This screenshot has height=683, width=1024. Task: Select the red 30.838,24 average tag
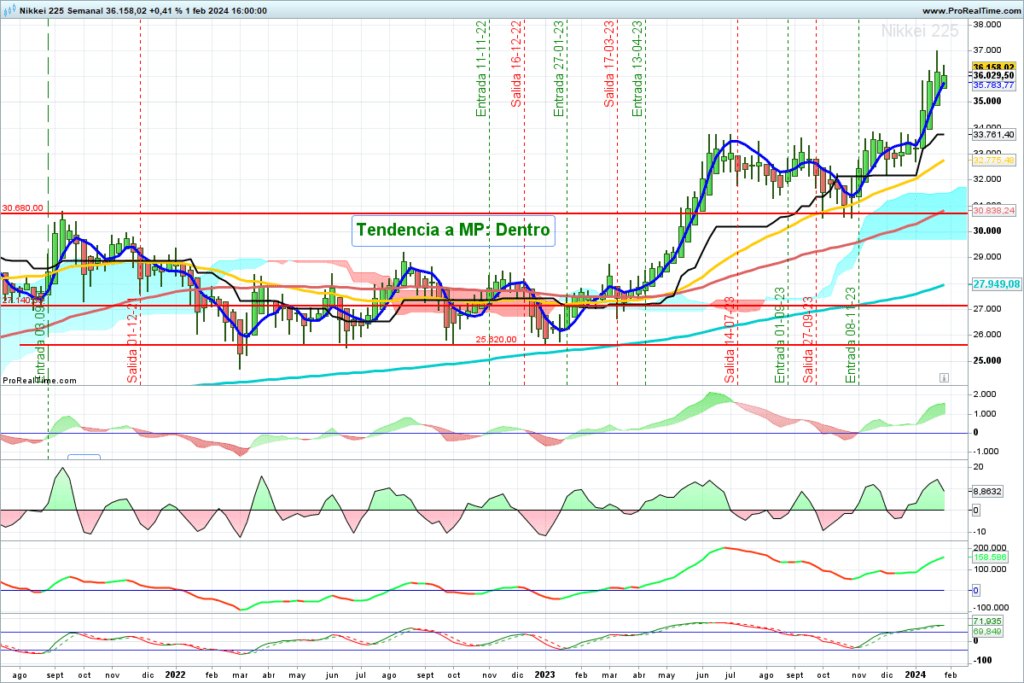[993, 210]
